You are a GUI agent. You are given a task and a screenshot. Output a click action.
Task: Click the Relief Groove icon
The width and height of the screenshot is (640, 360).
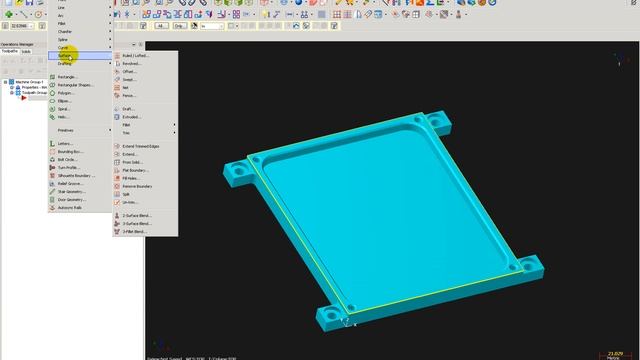tap(52, 184)
